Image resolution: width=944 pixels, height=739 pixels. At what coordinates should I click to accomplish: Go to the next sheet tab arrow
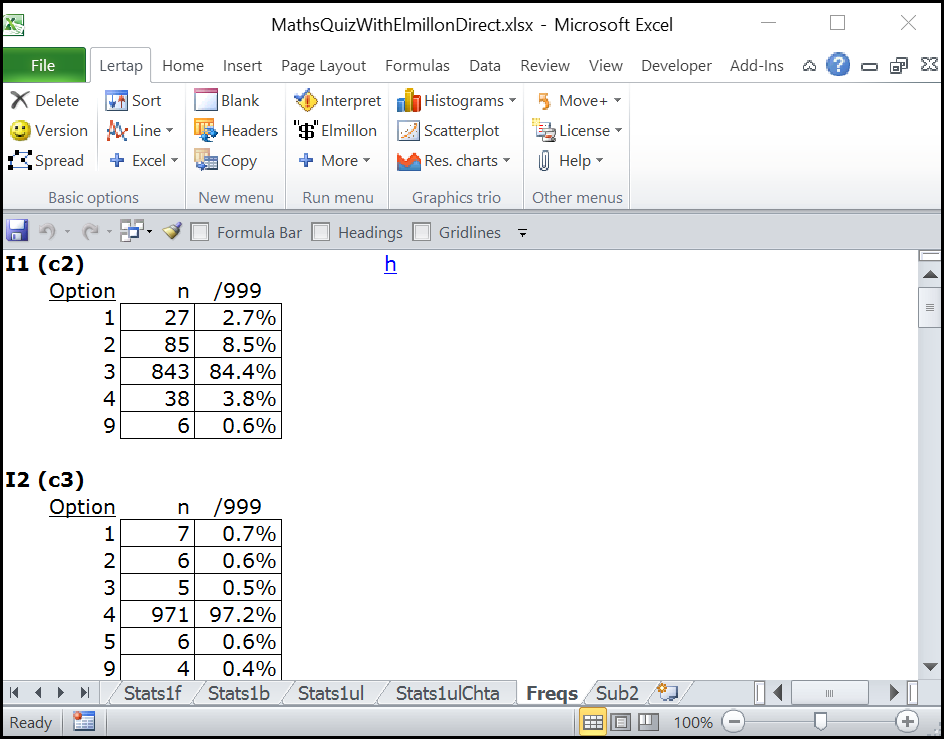(61, 693)
